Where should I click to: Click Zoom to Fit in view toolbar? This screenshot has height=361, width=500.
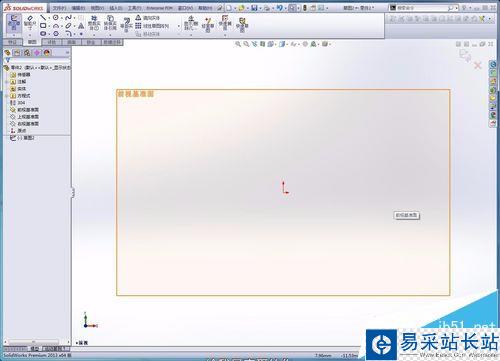point(238,44)
